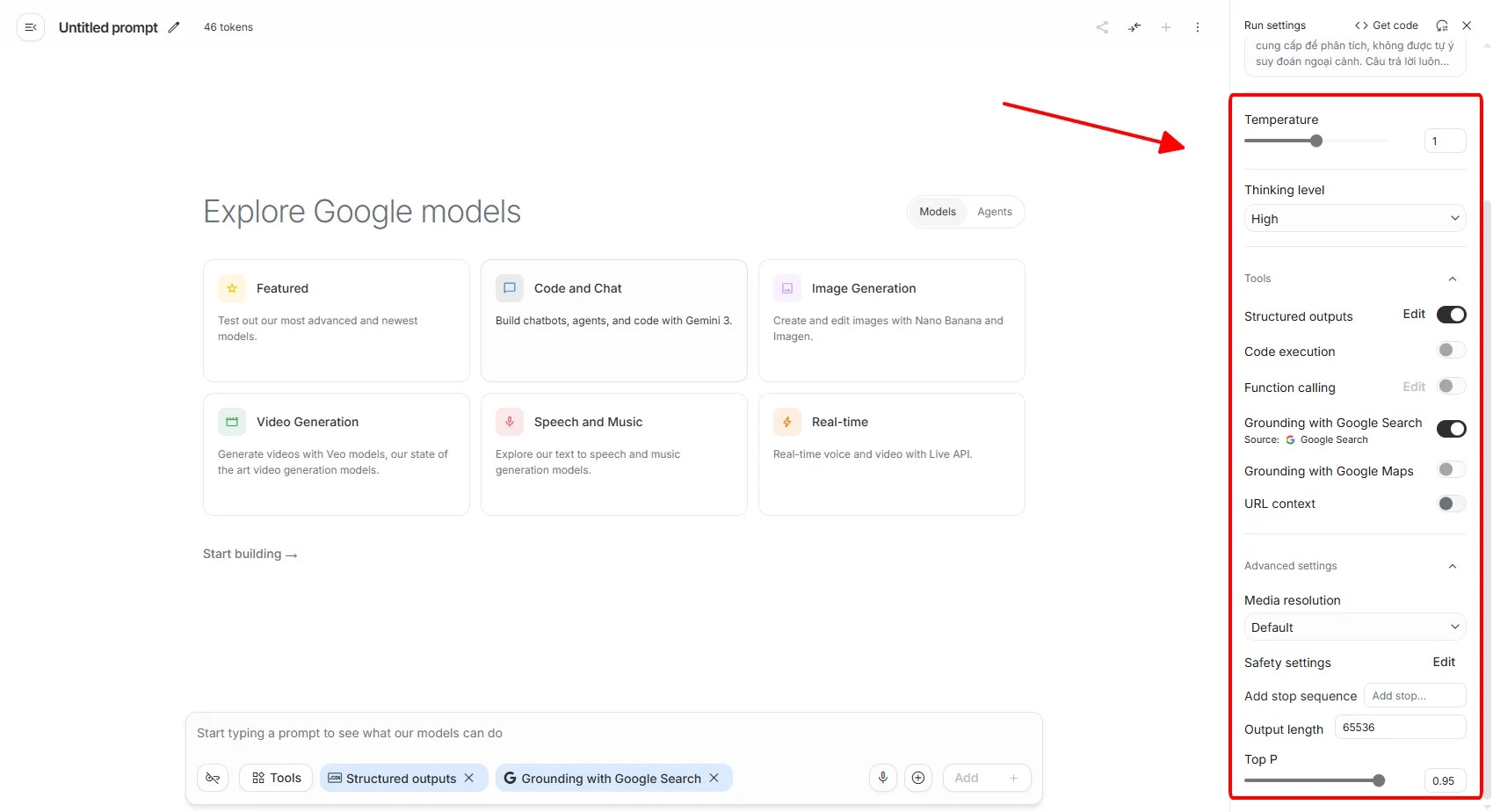Open the Image Generation card
This screenshot has height=812, width=1493.
pos(892,321)
